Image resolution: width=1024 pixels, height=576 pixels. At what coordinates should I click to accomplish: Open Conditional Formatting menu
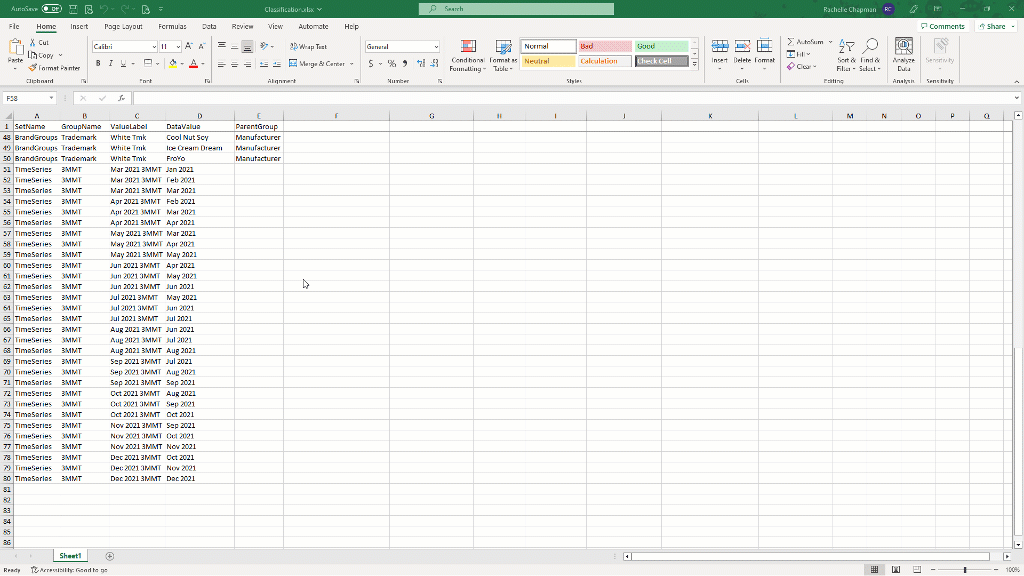tap(468, 56)
